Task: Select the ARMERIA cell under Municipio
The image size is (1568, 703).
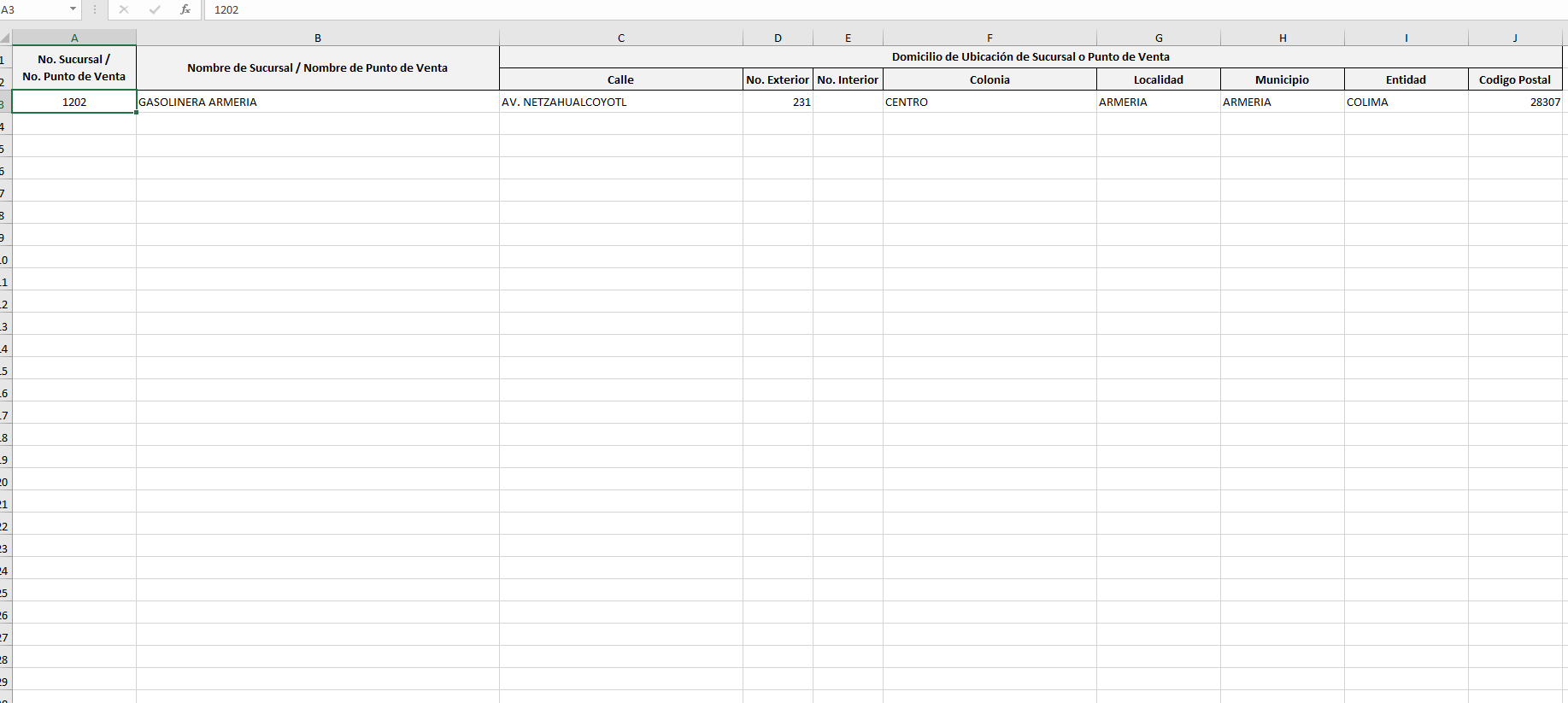Action: click(1282, 102)
